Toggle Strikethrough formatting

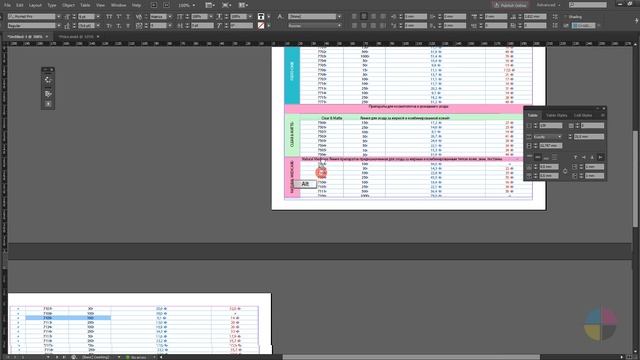(128, 26)
